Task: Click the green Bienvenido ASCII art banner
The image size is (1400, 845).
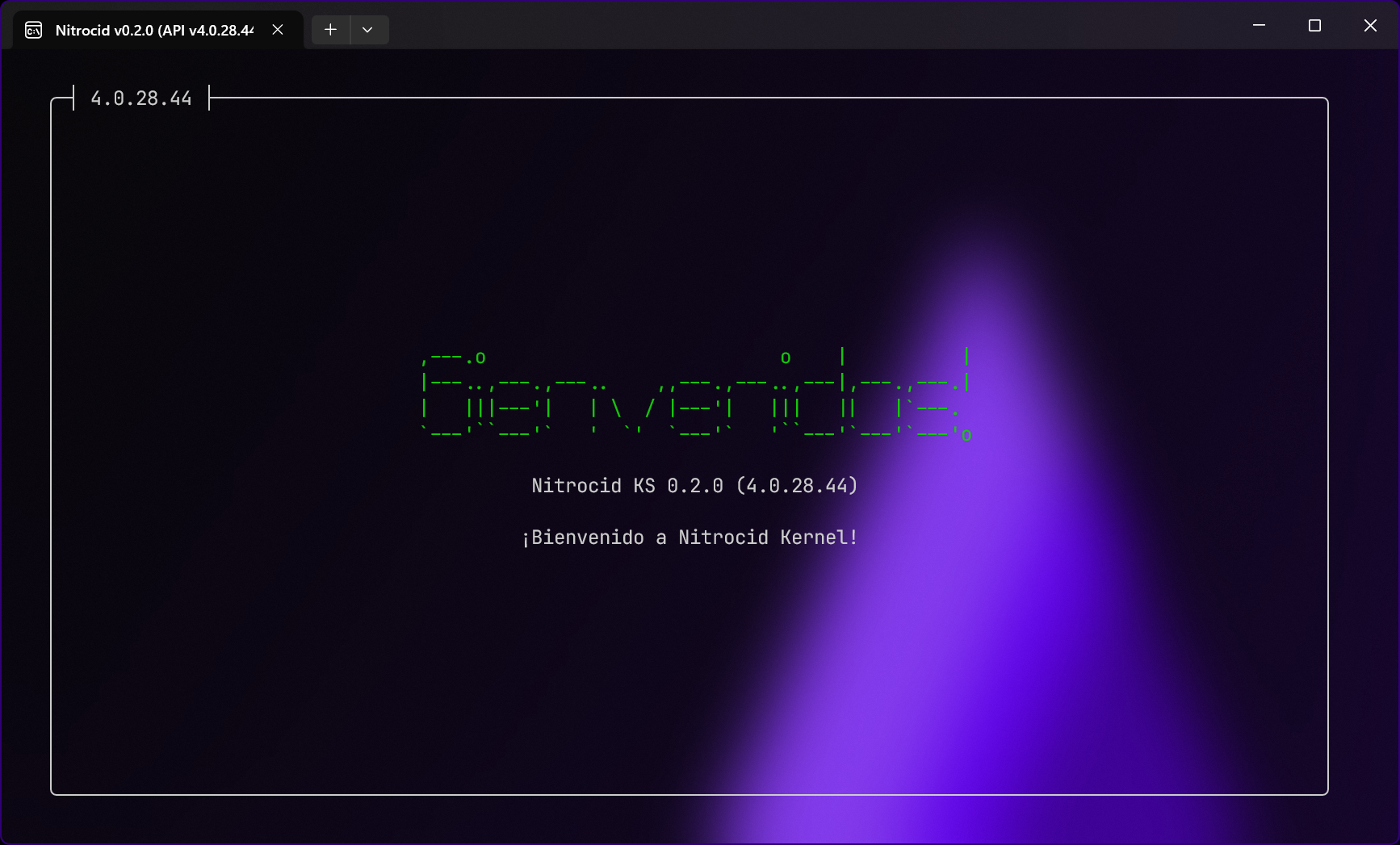Action: coord(697,395)
